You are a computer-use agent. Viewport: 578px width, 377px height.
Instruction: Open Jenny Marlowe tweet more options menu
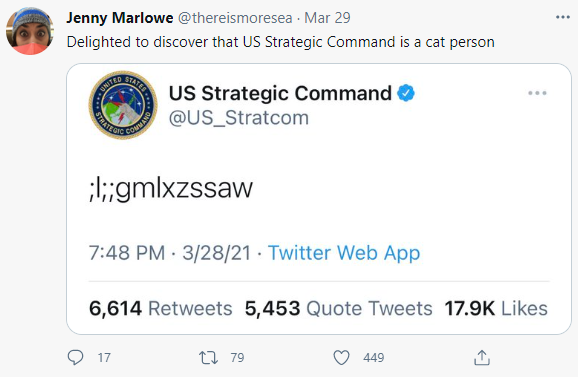pos(563,17)
